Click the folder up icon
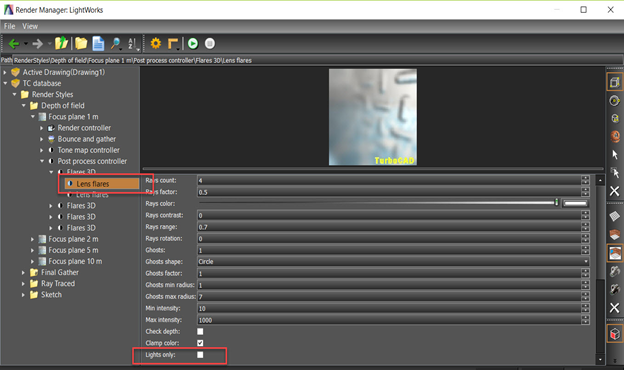Viewport: 624px width, 370px height. click(61, 43)
